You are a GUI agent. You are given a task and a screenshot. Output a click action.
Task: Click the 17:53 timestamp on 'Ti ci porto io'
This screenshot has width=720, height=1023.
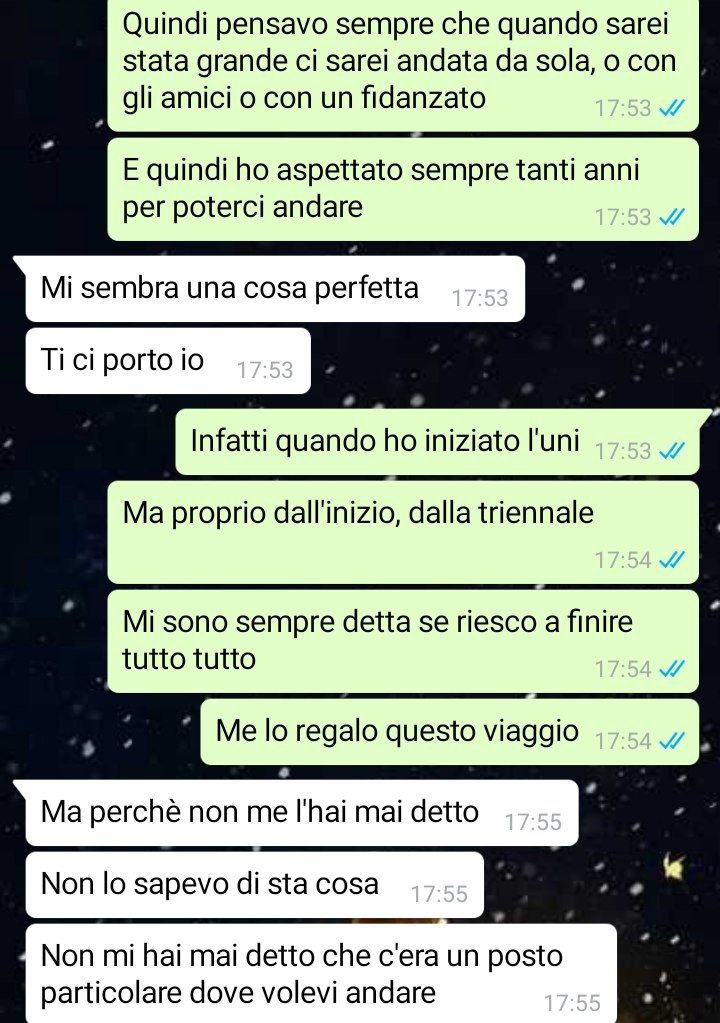[265, 370]
